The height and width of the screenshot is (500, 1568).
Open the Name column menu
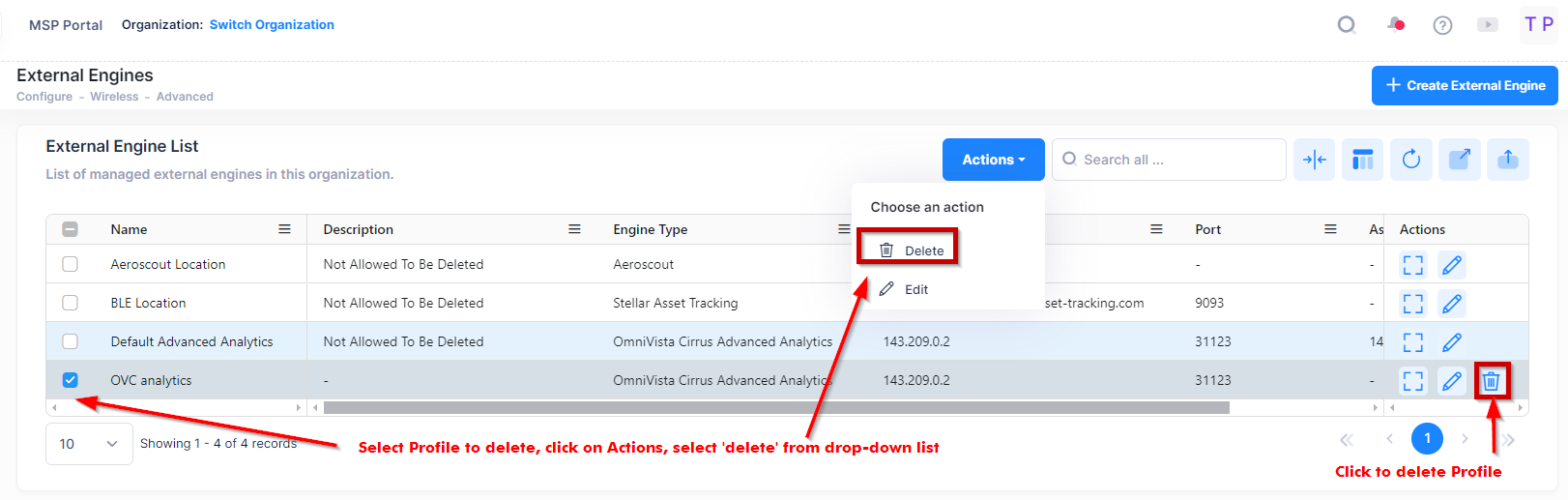pyautogui.click(x=284, y=229)
